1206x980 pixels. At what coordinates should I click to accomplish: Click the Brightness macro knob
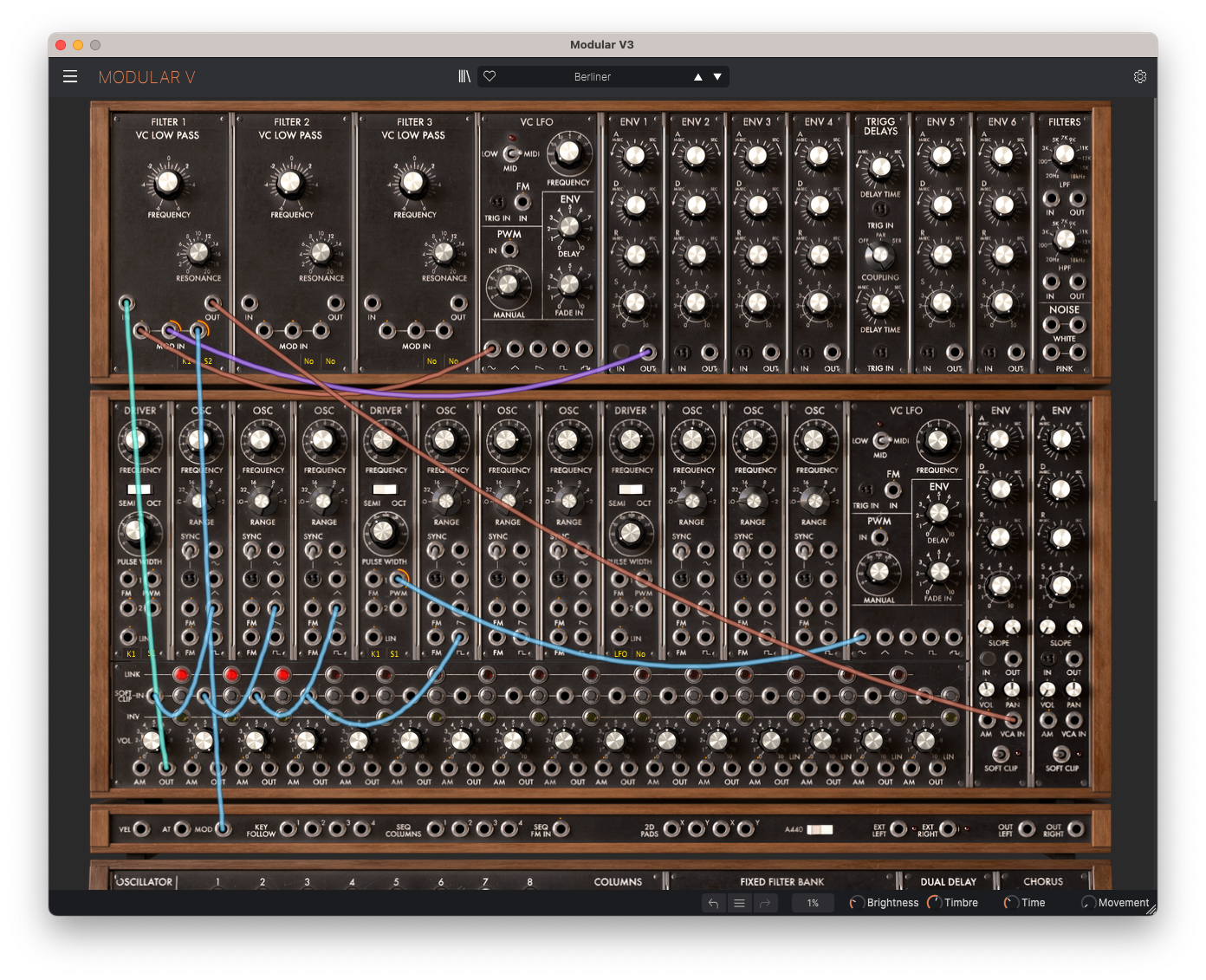(856, 903)
